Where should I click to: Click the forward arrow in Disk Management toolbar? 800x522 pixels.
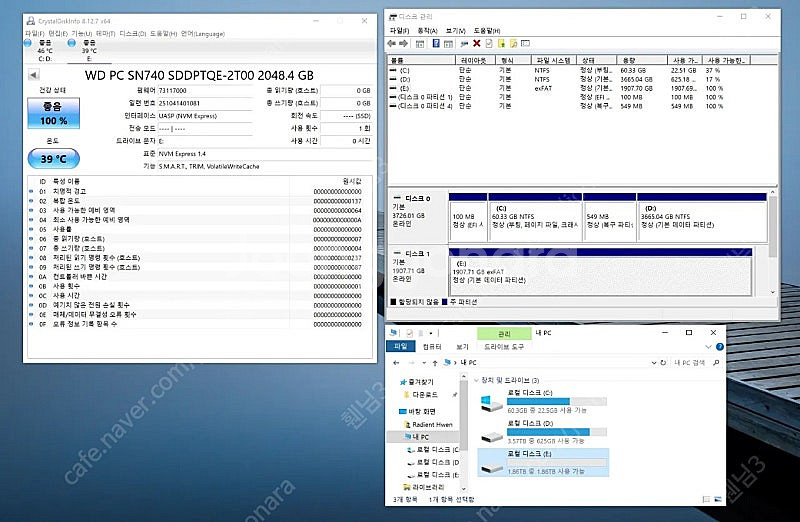click(404, 43)
